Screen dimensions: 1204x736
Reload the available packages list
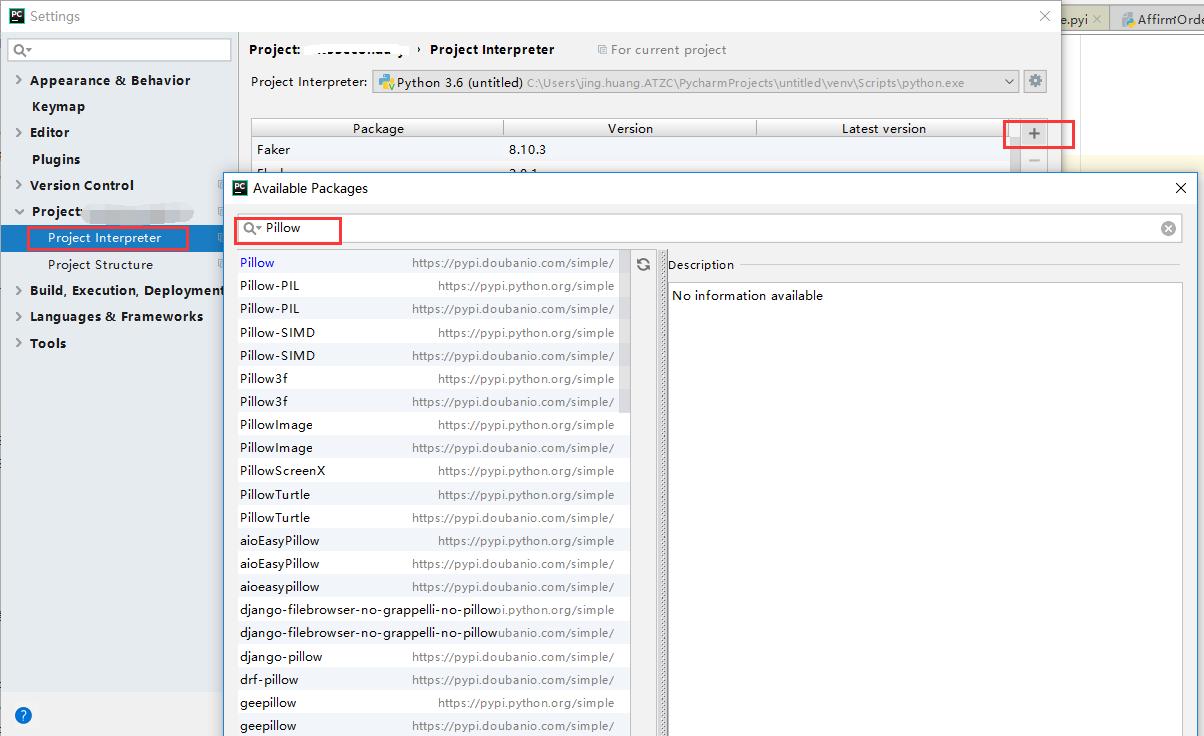[643, 264]
